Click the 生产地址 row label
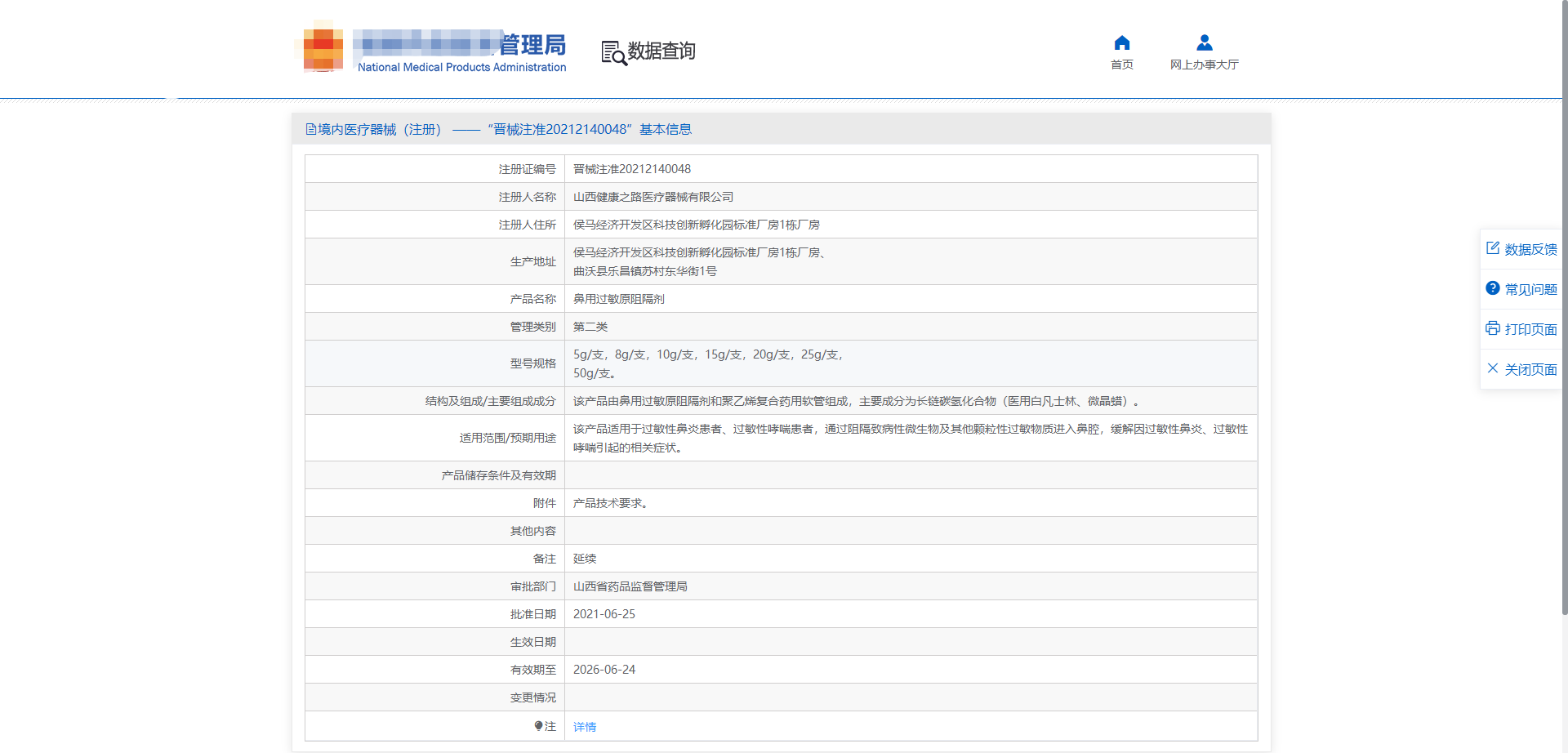The image size is (1568, 753). tap(533, 261)
